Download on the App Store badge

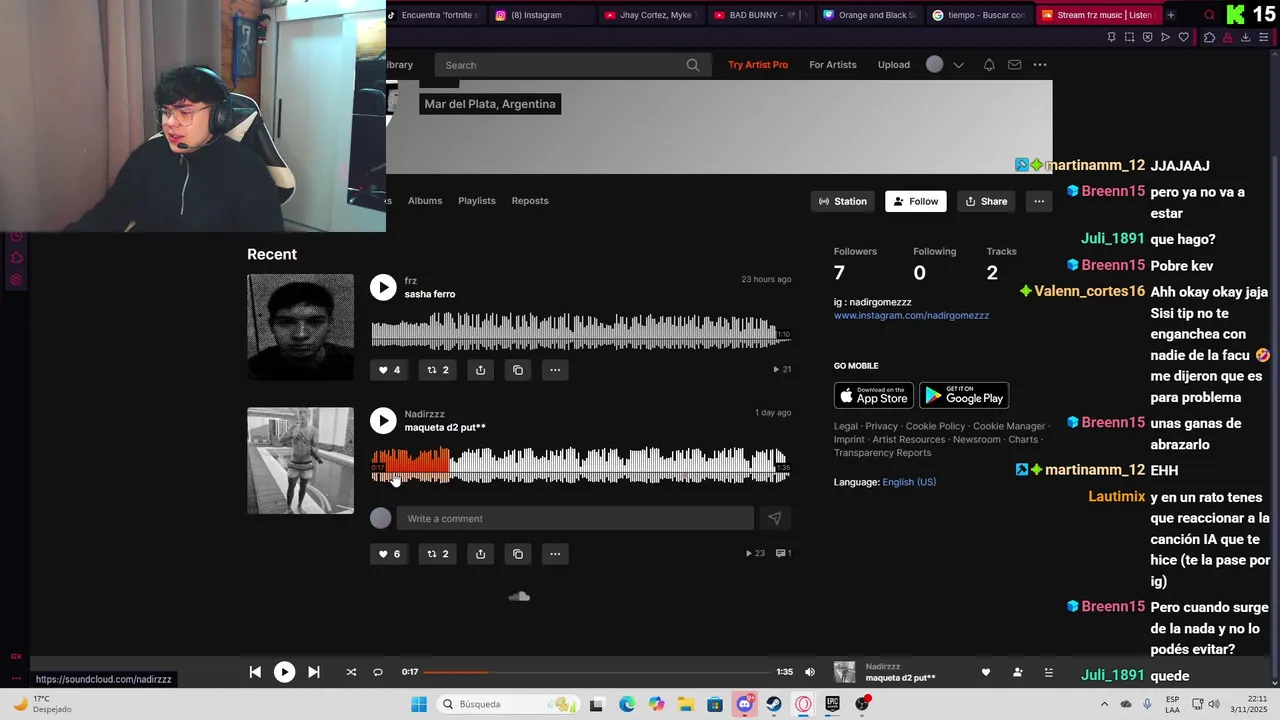pyautogui.click(x=874, y=395)
